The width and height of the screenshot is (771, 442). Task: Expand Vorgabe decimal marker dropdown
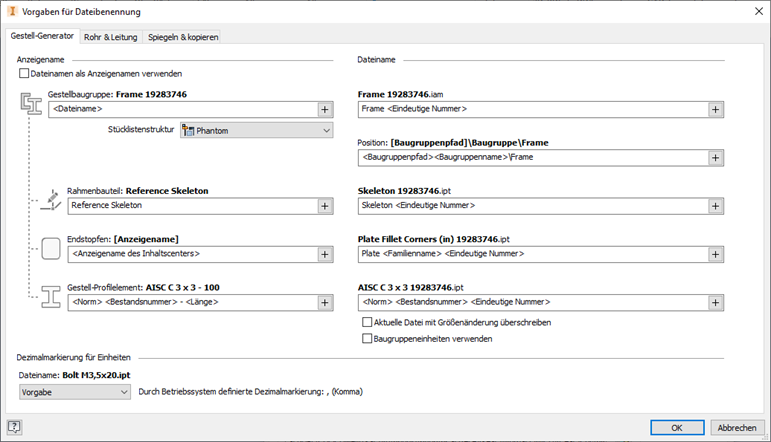point(75,392)
